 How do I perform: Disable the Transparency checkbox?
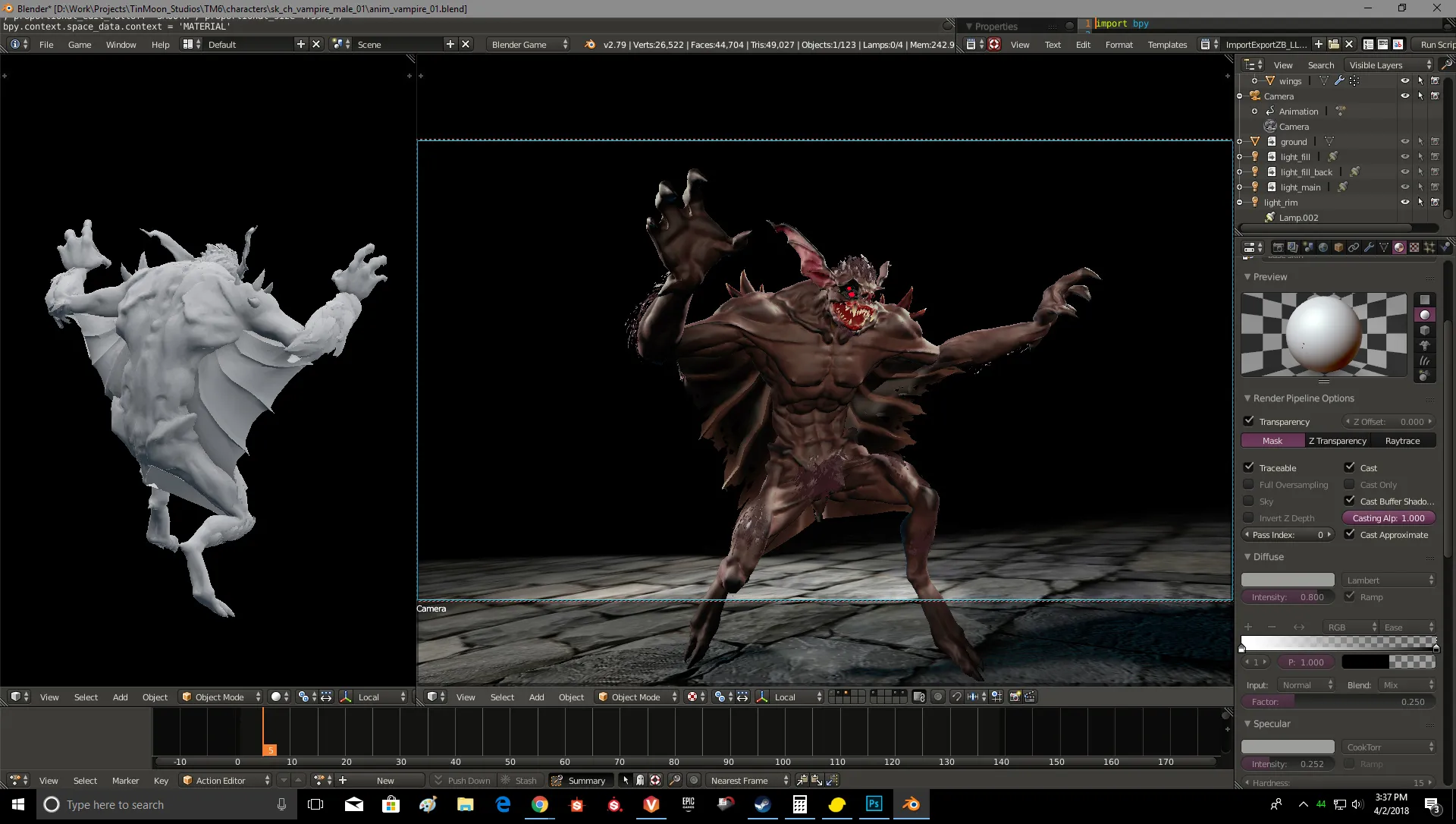tap(1249, 421)
